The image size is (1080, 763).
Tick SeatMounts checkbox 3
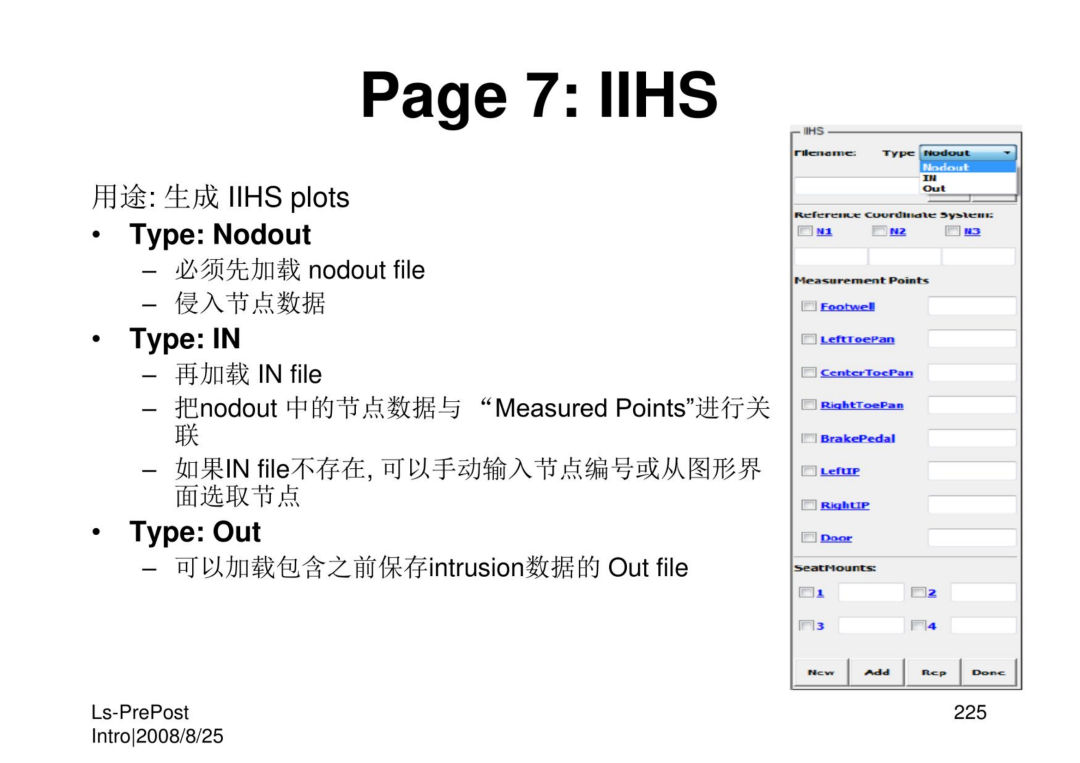806,625
